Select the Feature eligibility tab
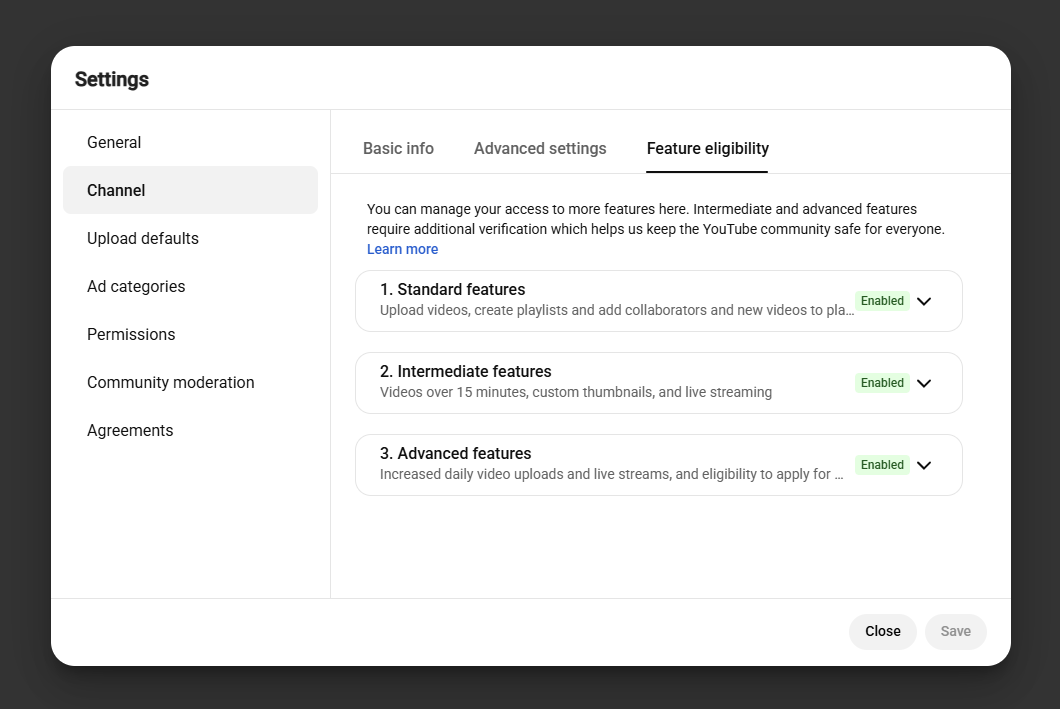Viewport: 1060px width, 709px height. point(707,149)
